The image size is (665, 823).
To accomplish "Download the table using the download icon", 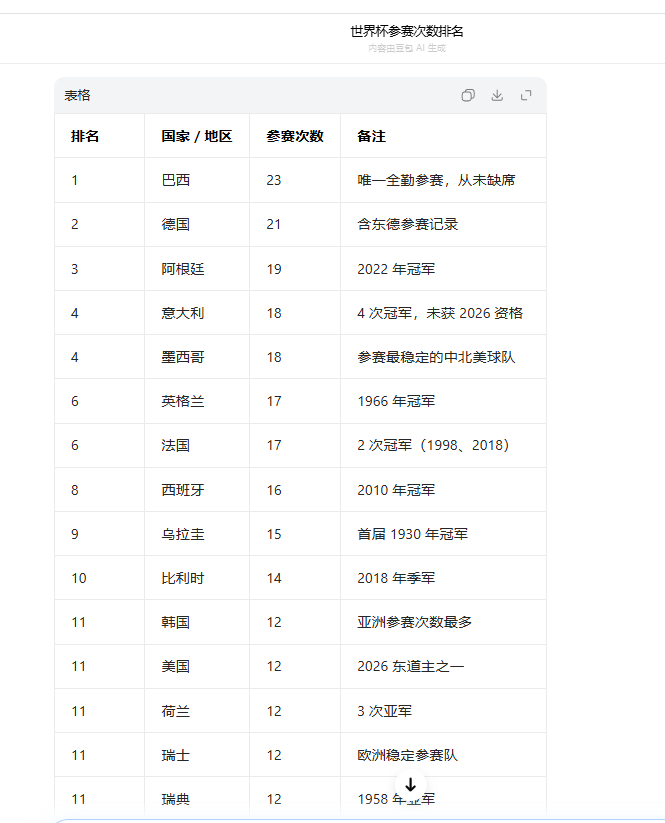I will coord(497,95).
